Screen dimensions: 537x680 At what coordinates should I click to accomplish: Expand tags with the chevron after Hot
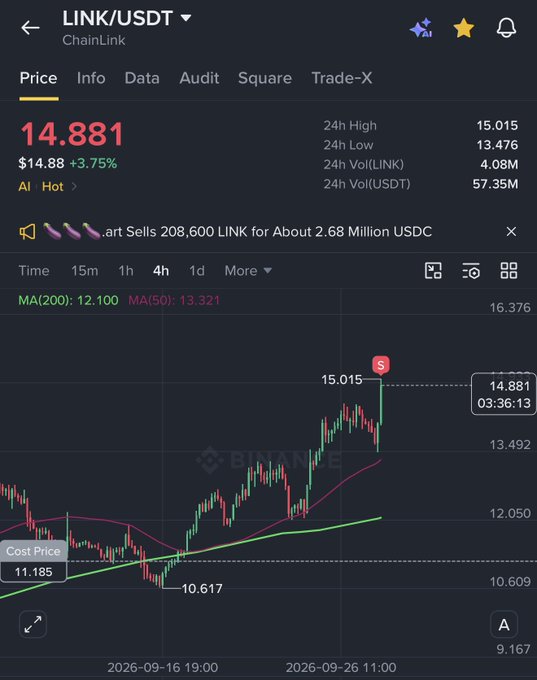(x=74, y=186)
